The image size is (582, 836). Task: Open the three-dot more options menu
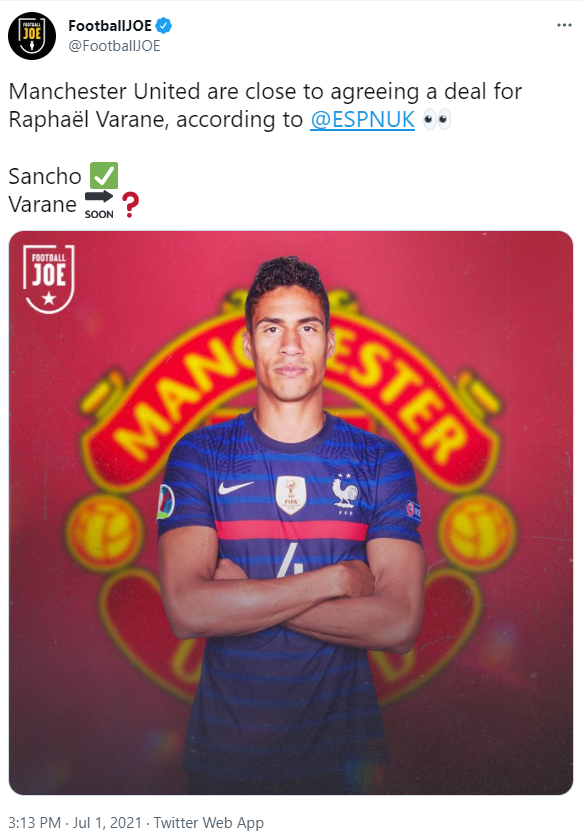564,25
